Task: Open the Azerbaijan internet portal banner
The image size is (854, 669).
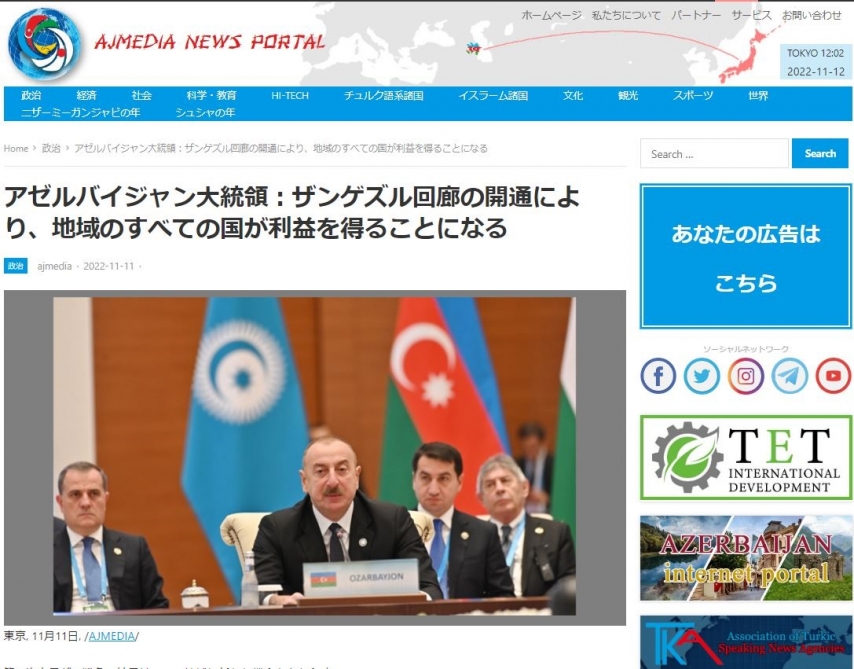Action: [745, 558]
